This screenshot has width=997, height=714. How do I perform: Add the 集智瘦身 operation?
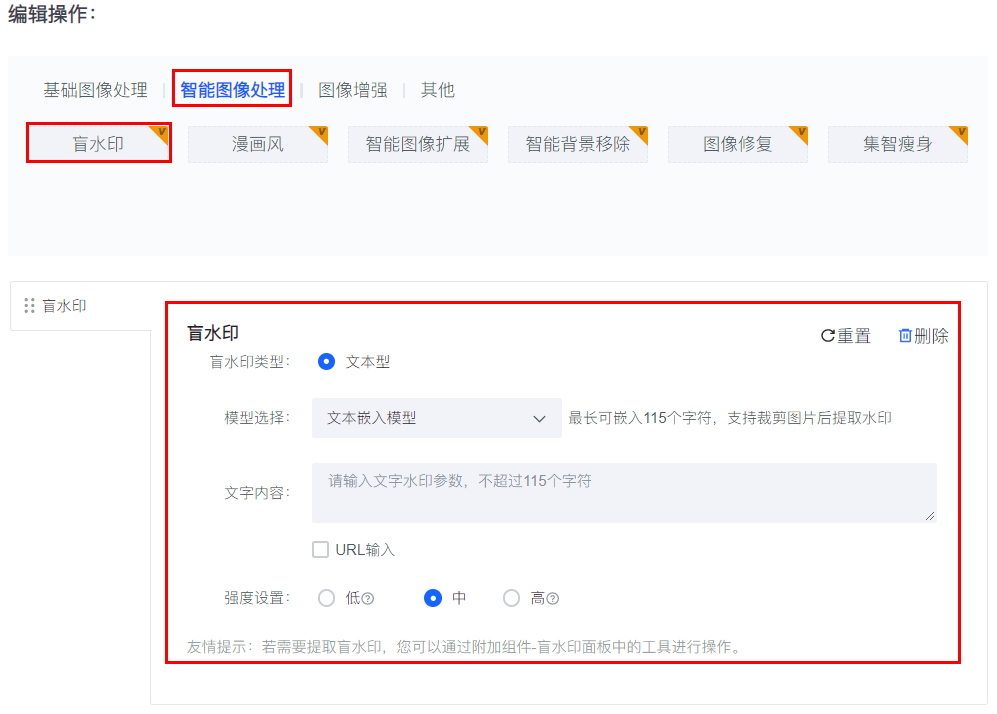click(x=898, y=144)
